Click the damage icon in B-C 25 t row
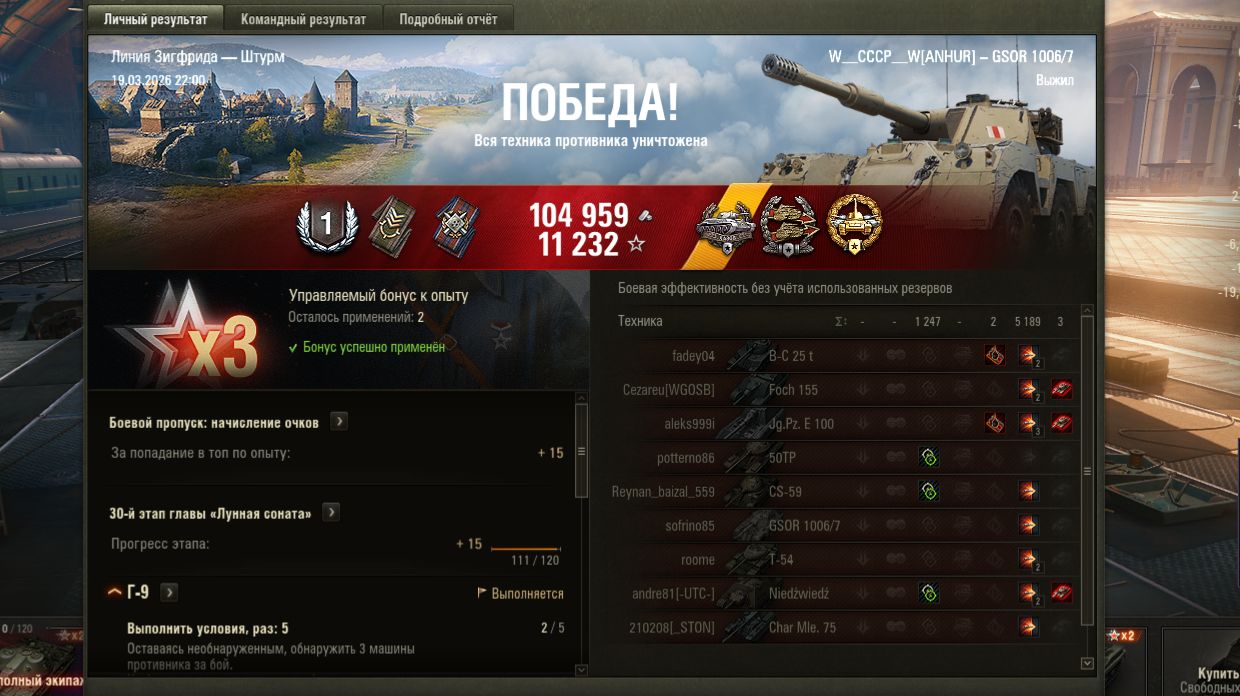Image resolution: width=1240 pixels, height=696 pixels. 1028,356
